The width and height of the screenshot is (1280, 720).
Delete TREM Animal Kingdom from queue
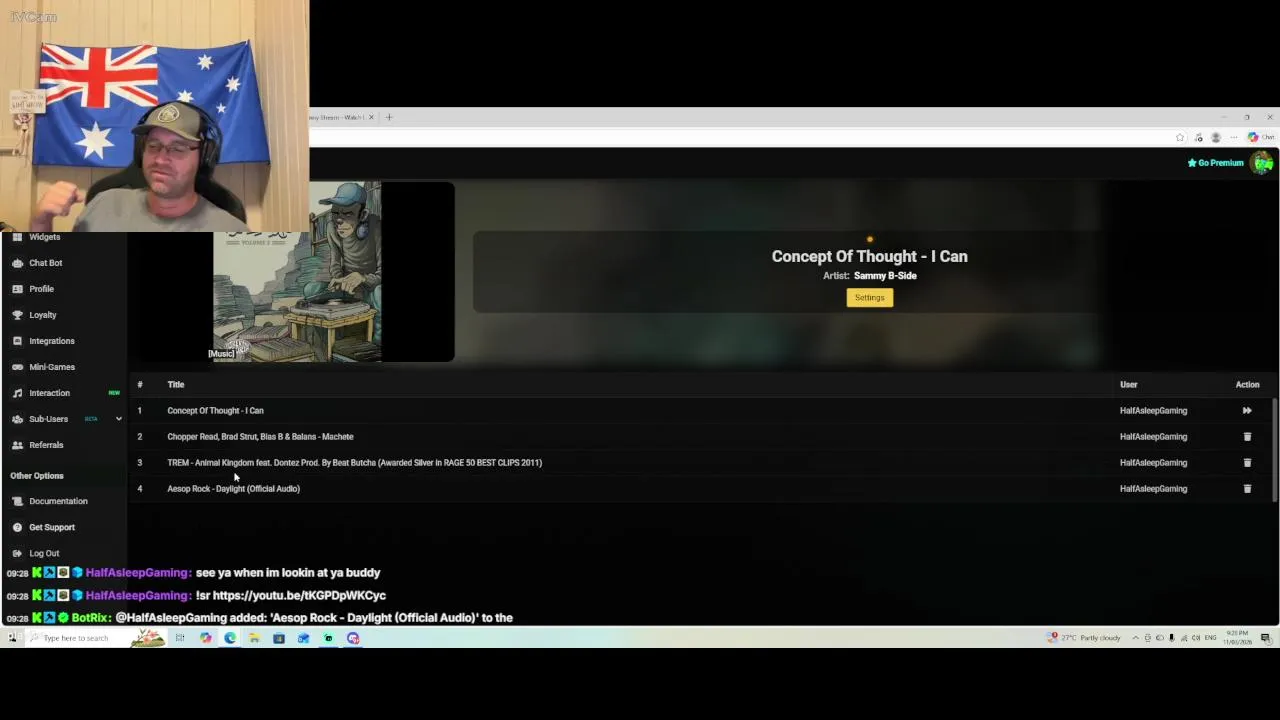(x=1247, y=462)
